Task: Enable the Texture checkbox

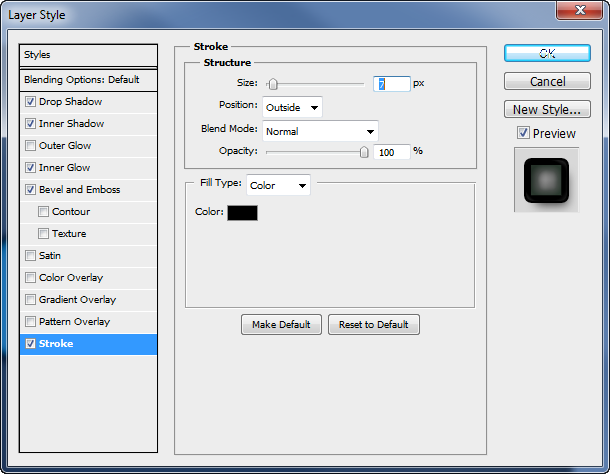Action: [x=43, y=233]
